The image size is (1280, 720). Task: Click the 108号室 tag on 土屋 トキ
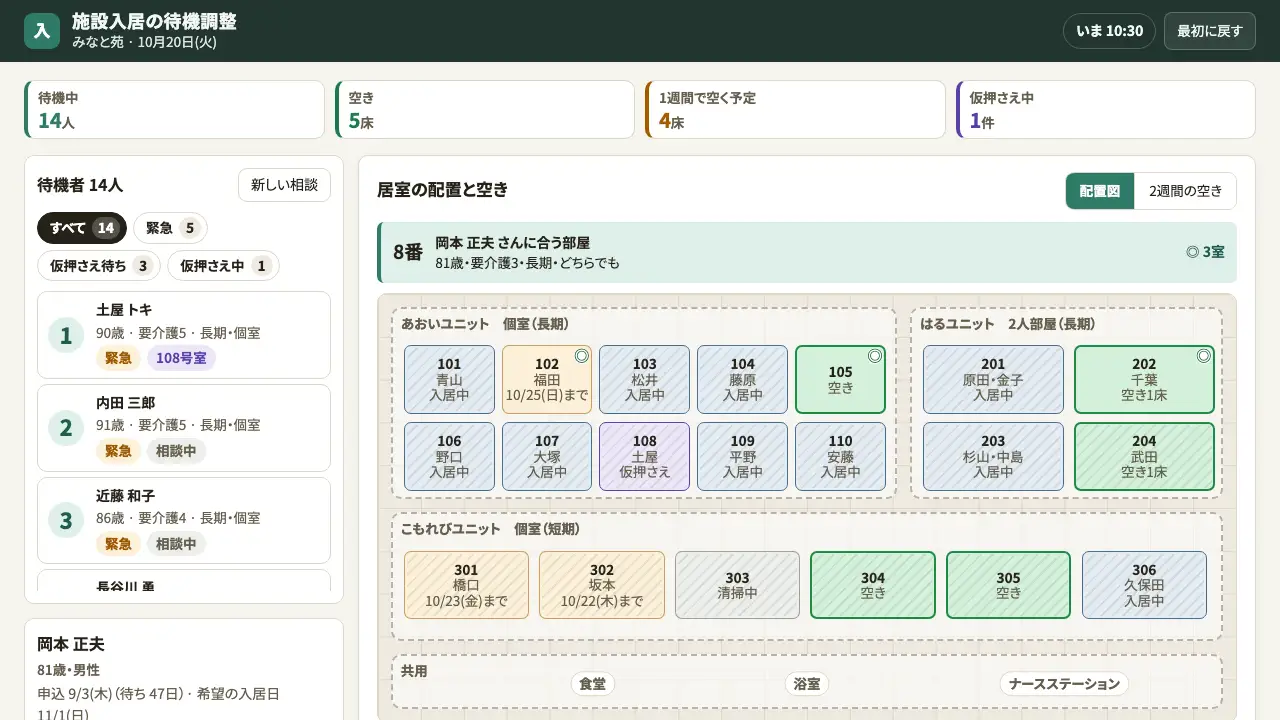(x=181, y=358)
